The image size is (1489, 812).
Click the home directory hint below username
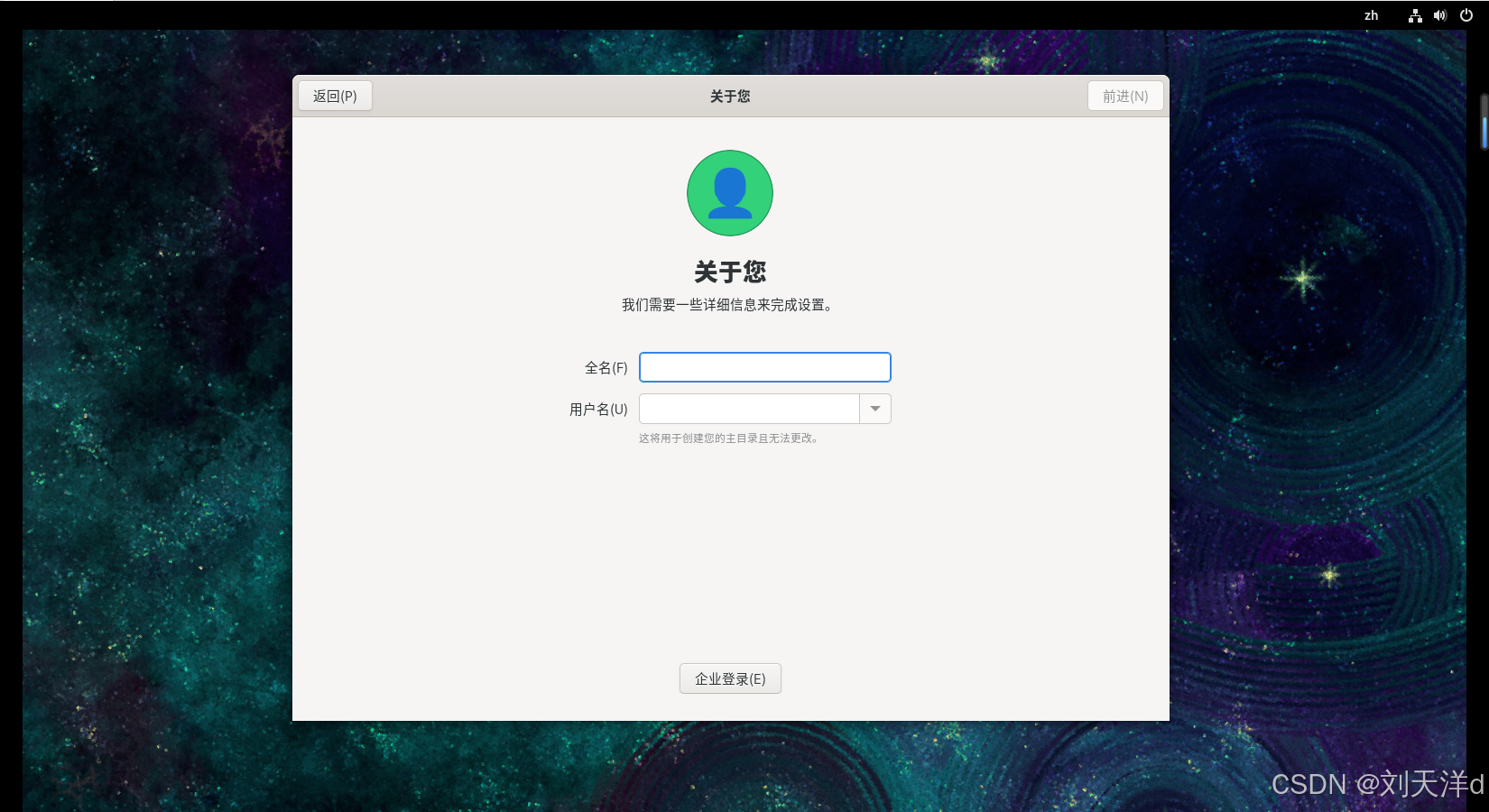pyautogui.click(x=728, y=438)
